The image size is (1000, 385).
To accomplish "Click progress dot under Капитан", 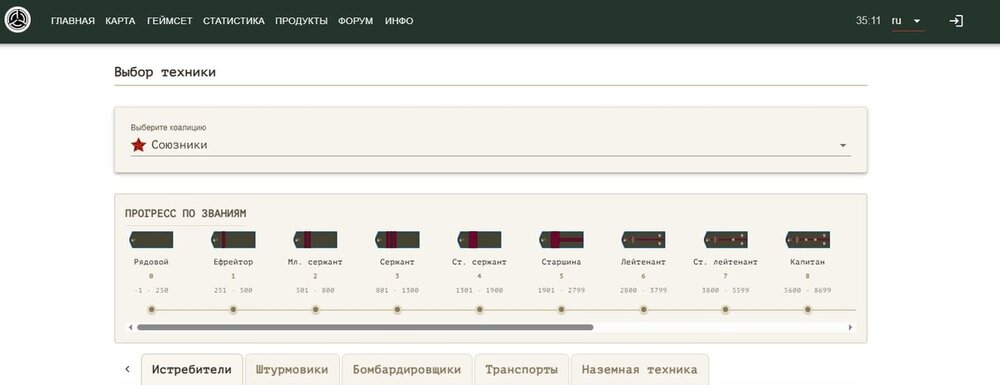I will click(x=807, y=310).
